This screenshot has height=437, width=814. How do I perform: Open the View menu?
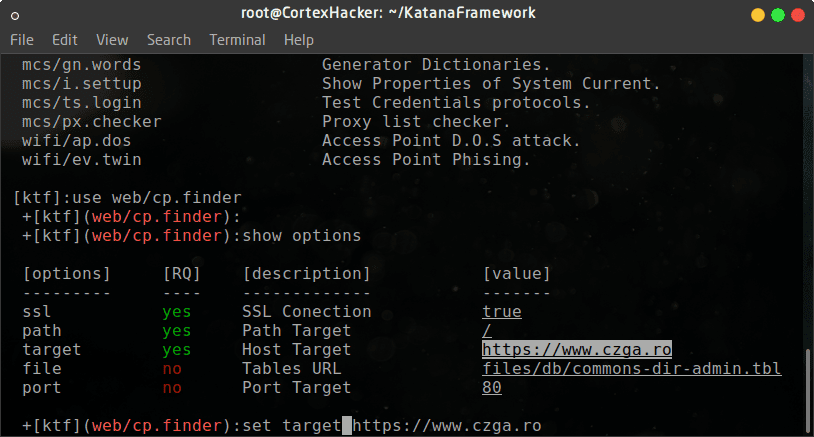(112, 40)
